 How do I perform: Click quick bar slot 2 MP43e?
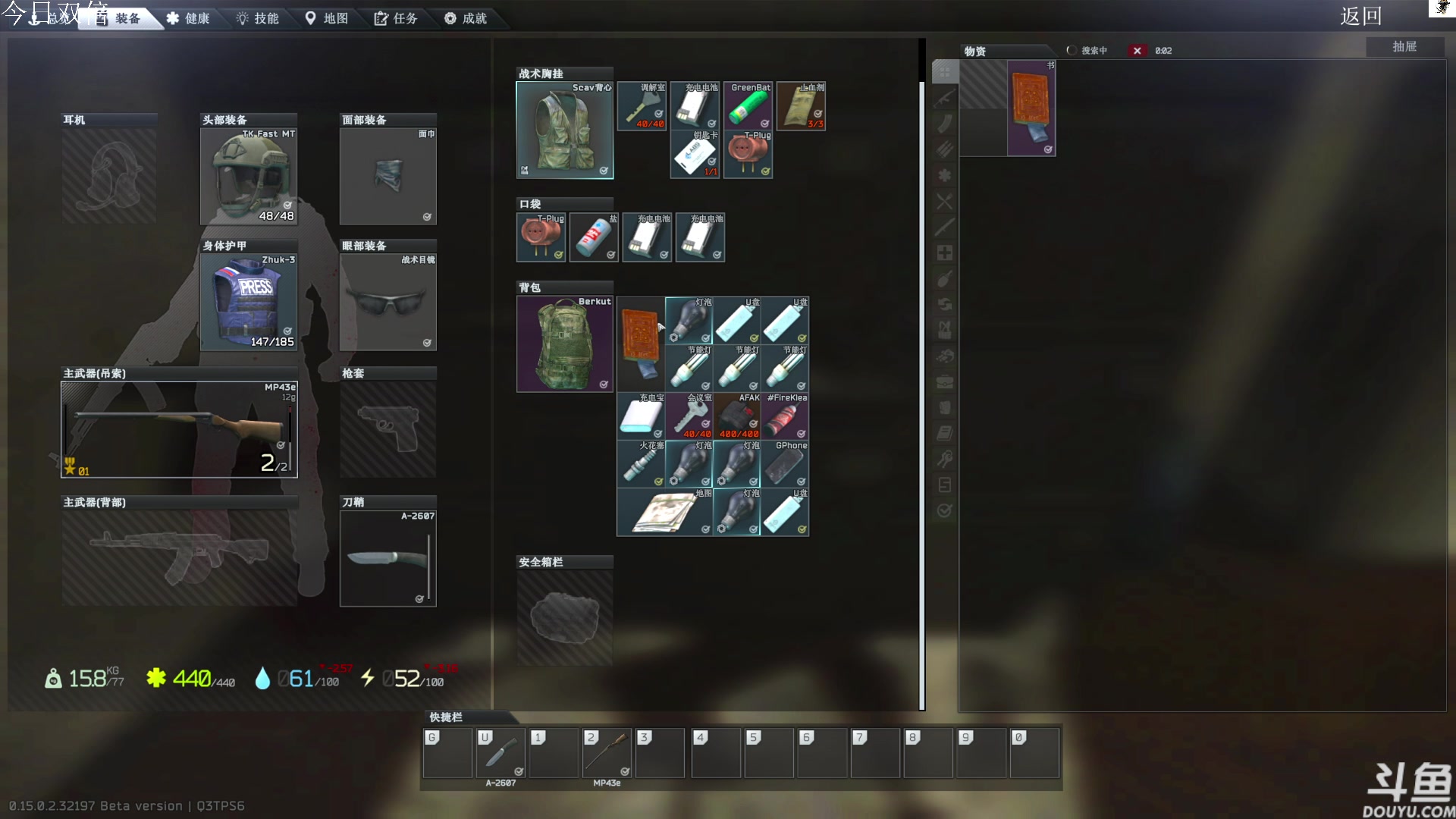(607, 752)
